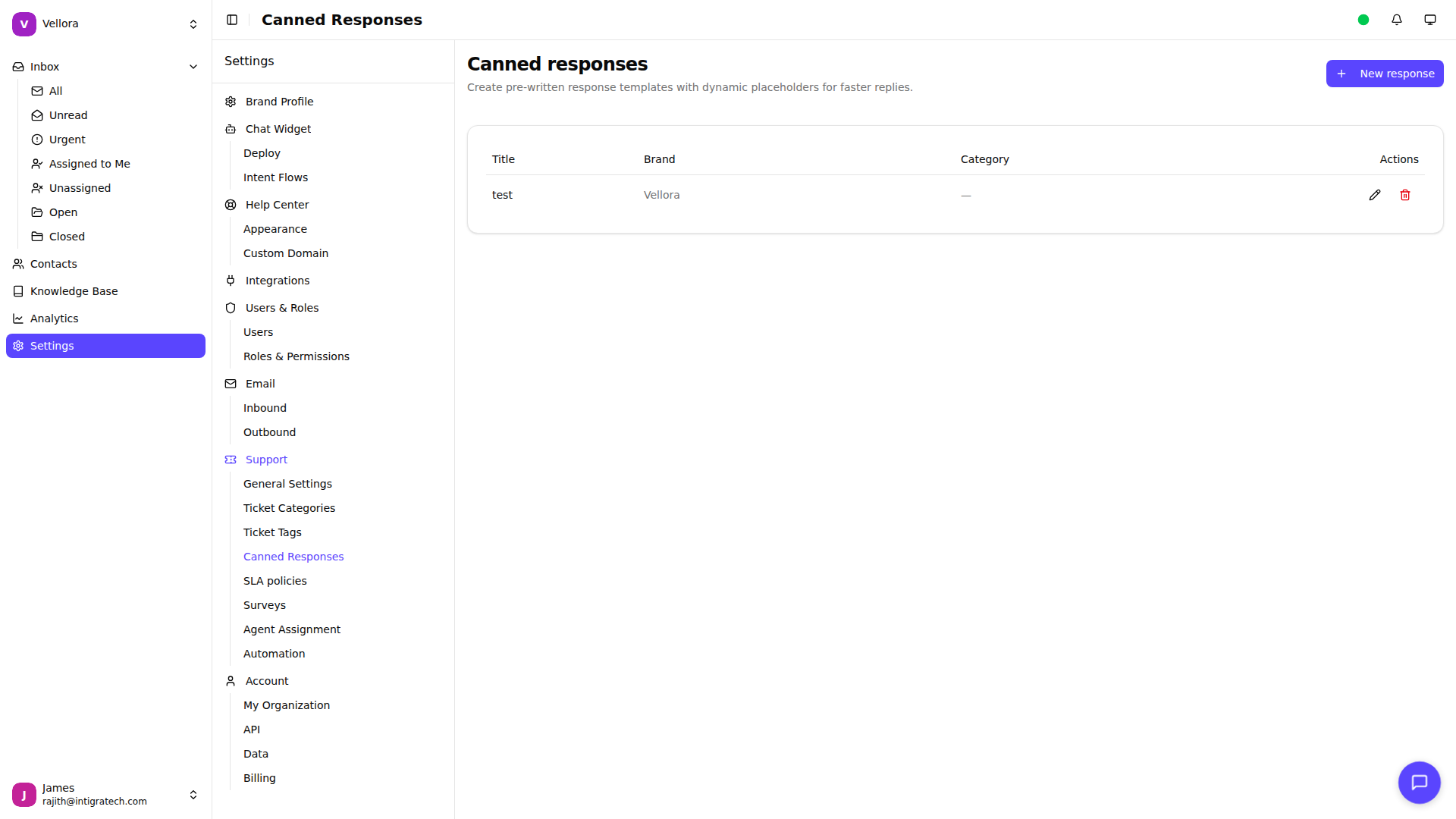1456x819 pixels.
Task: Click the Inbox tray icon
Action: tap(18, 67)
